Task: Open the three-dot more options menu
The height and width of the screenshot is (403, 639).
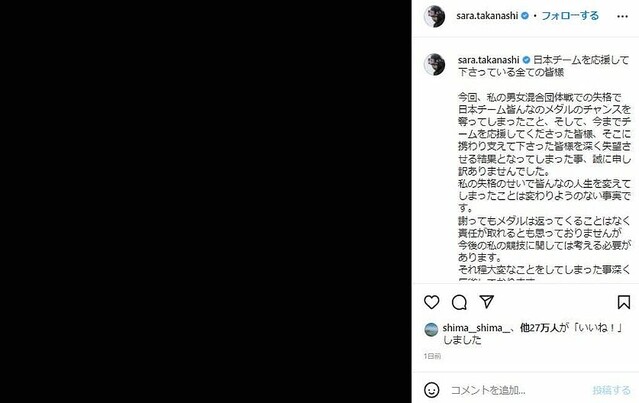Action: point(622,16)
